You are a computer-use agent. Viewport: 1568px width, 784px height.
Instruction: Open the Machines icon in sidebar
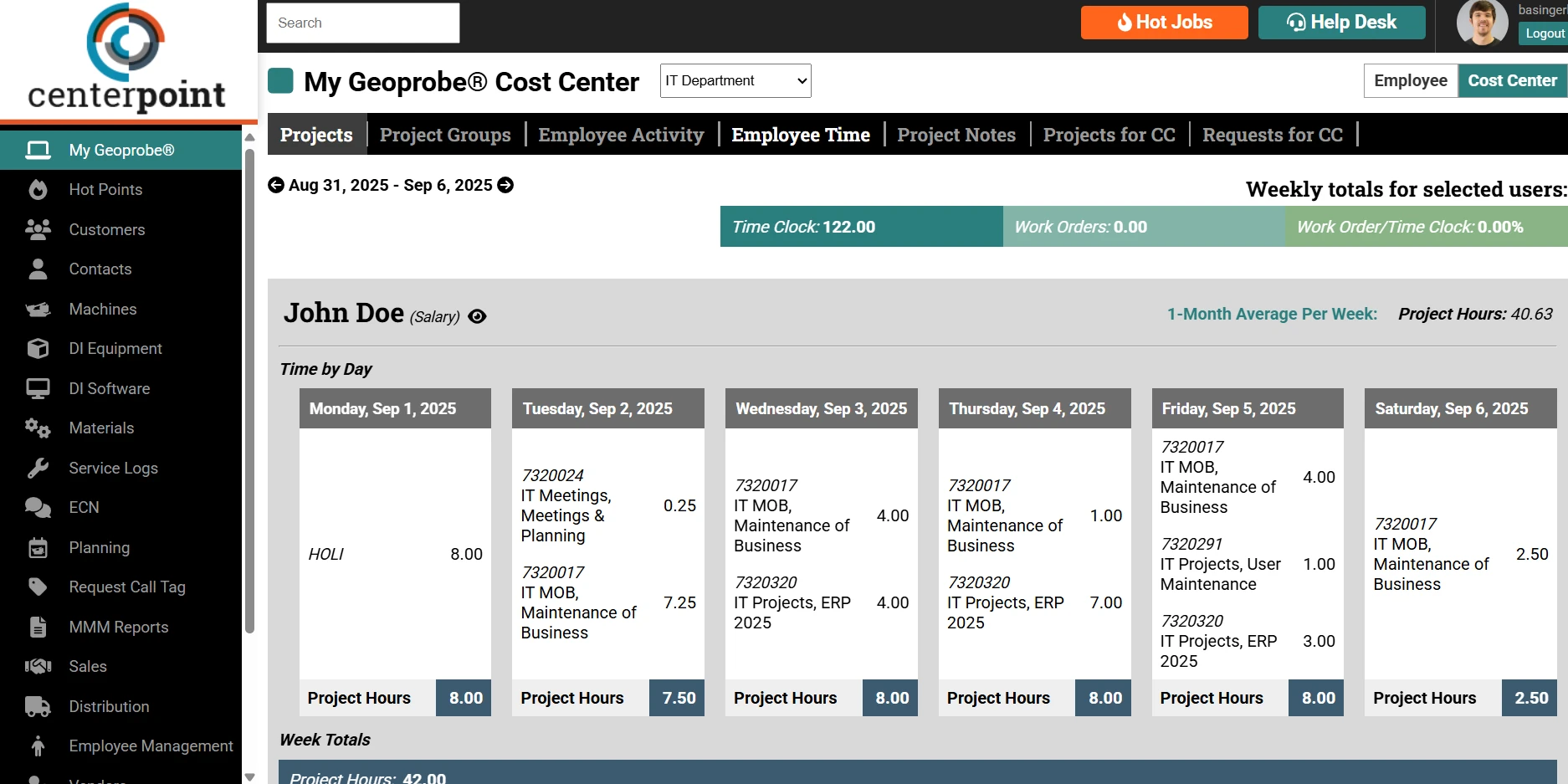pos(38,309)
